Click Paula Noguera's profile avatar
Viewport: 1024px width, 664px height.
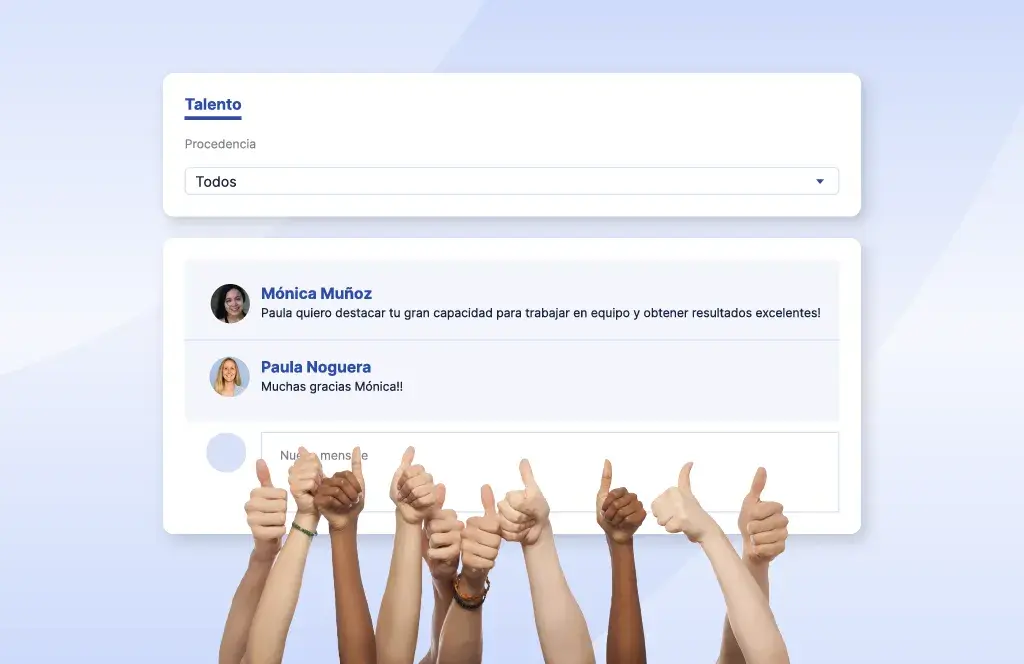click(x=229, y=377)
